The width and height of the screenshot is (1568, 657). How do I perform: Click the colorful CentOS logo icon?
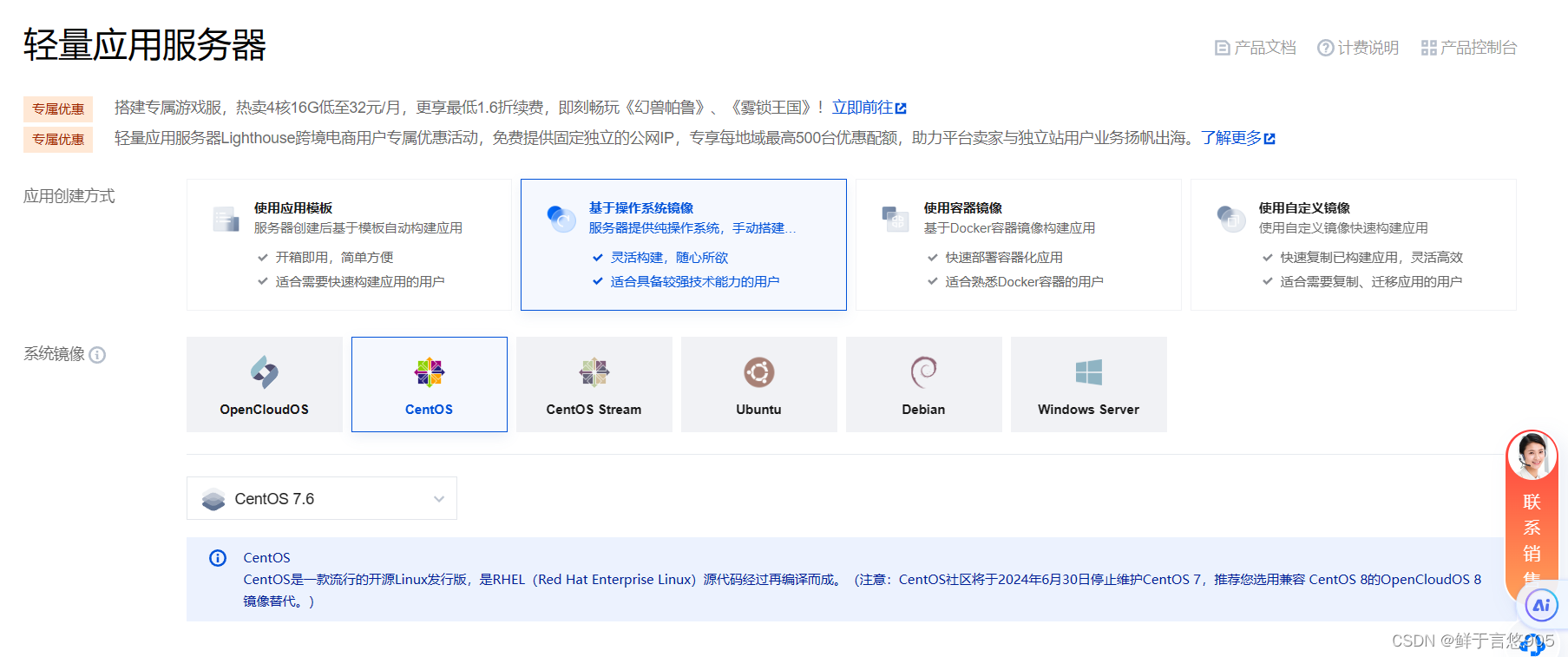coord(430,372)
